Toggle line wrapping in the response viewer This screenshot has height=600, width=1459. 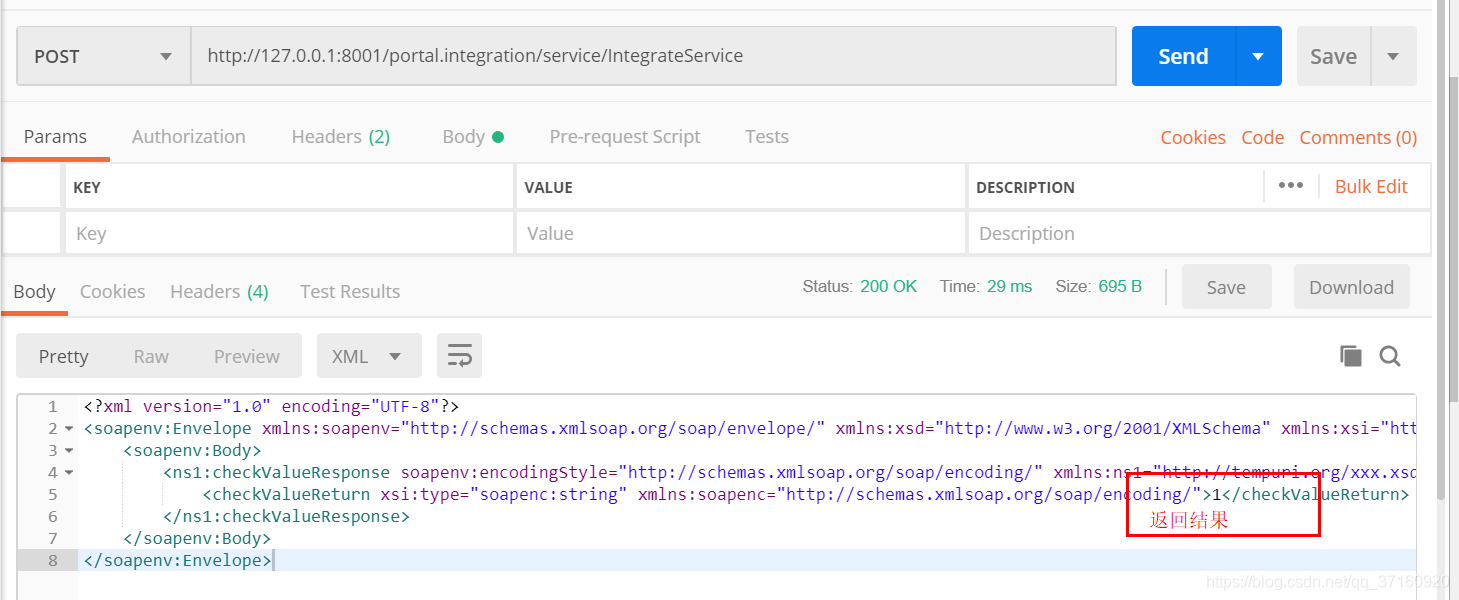coord(459,355)
